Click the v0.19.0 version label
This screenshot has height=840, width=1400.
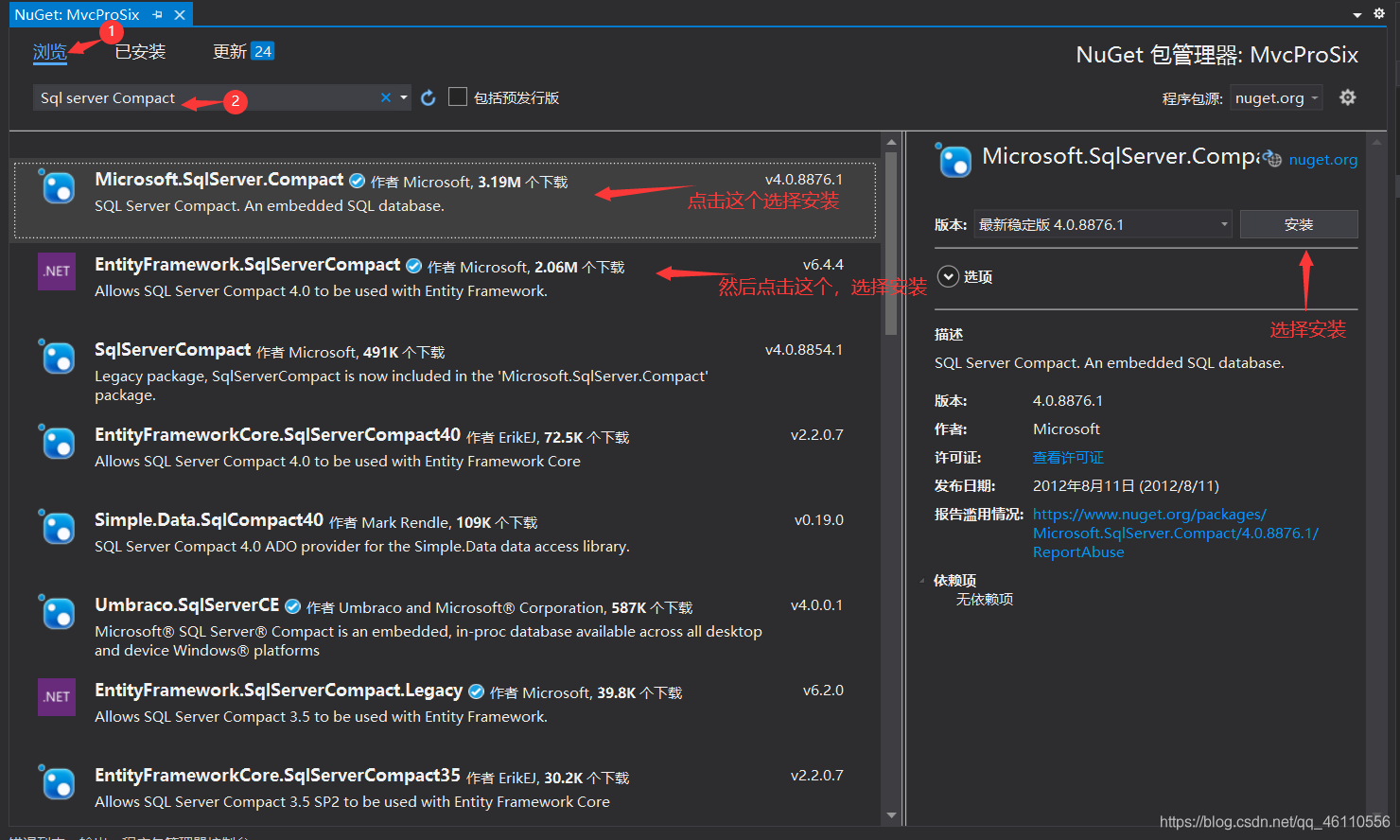[x=819, y=520]
